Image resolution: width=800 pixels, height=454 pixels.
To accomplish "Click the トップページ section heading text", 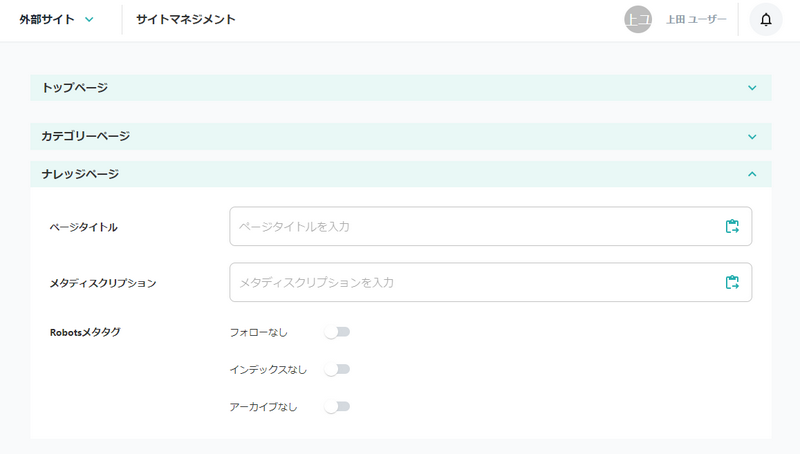I will pyautogui.click(x=75, y=88).
